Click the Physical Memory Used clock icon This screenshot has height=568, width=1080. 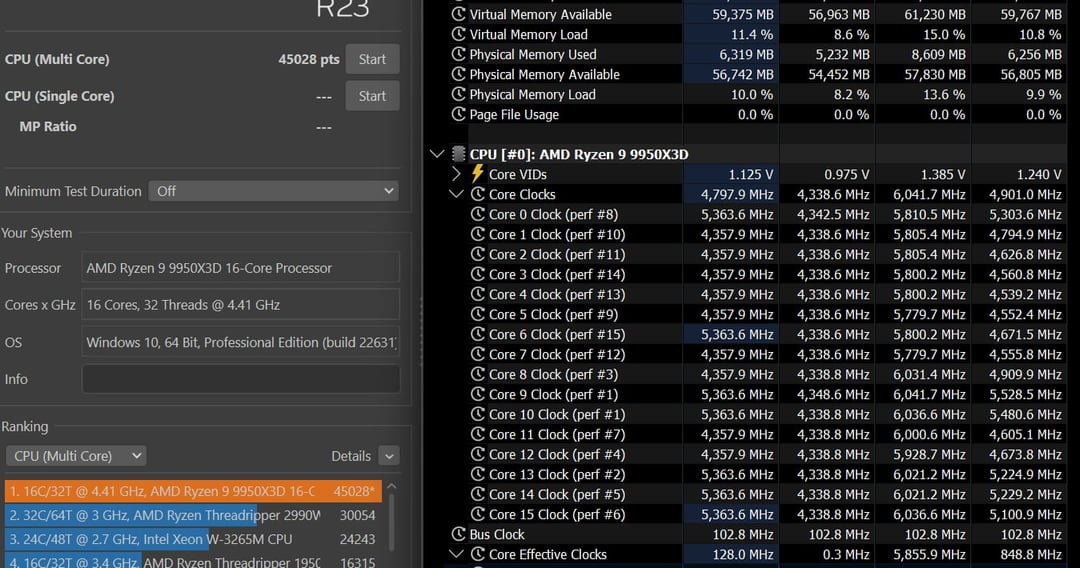click(x=458, y=54)
